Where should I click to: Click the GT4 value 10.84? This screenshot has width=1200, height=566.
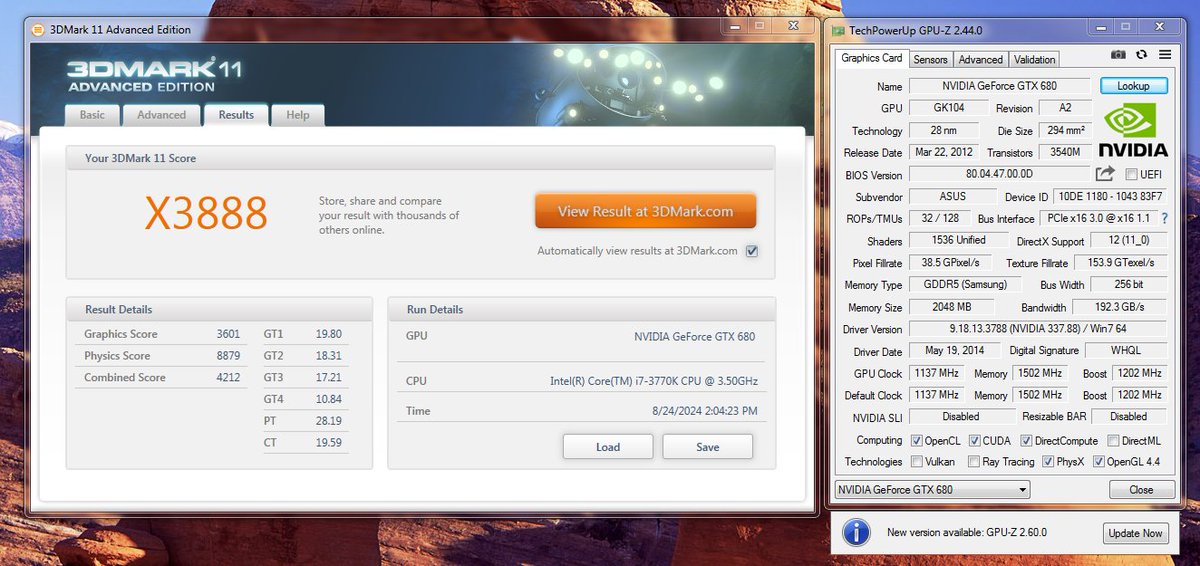(329, 399)
